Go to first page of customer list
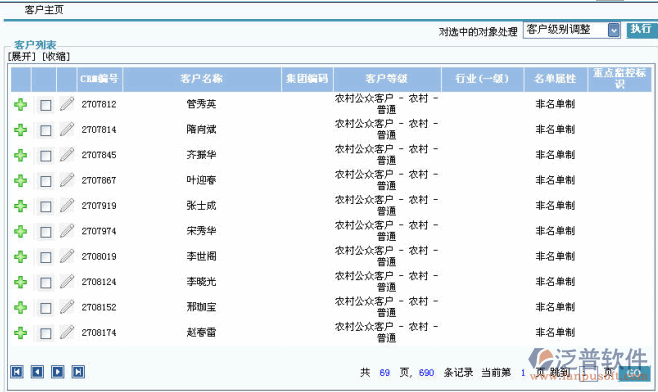 [17, 372]
